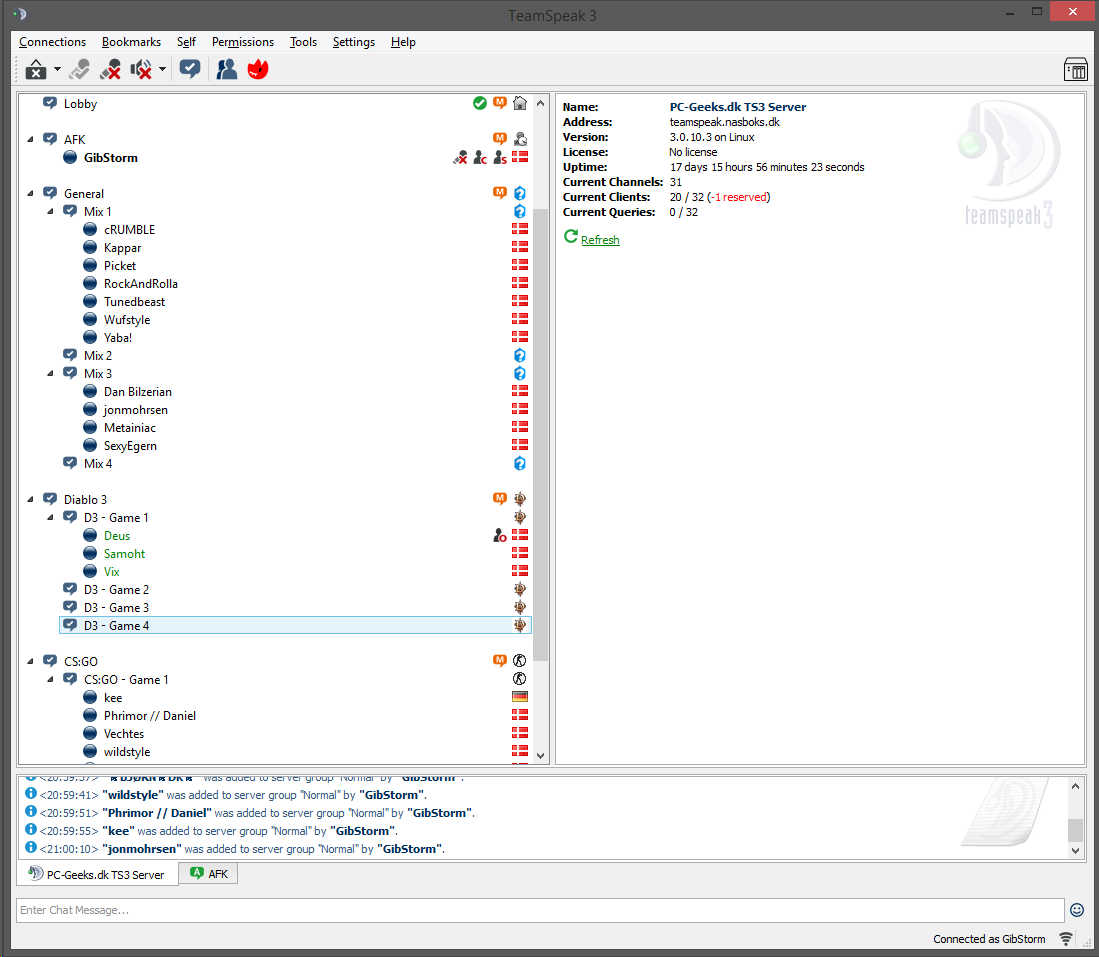The width and height of the screenshot is (1099, 957).
Task: Collapse the AFK channel
Action: pyautogui.click(x=30, y=140)
